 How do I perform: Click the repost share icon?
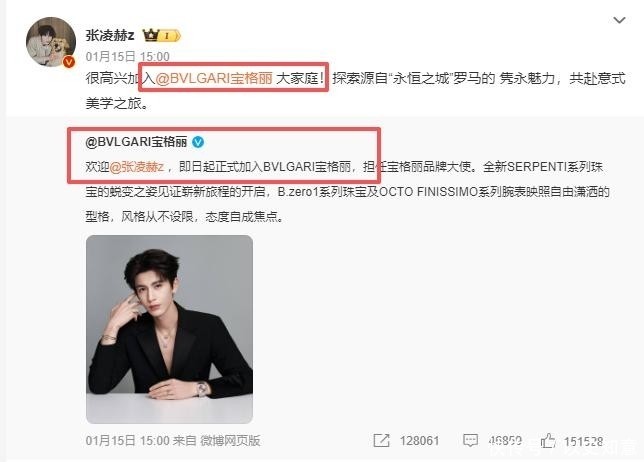(x=381, y=441)
